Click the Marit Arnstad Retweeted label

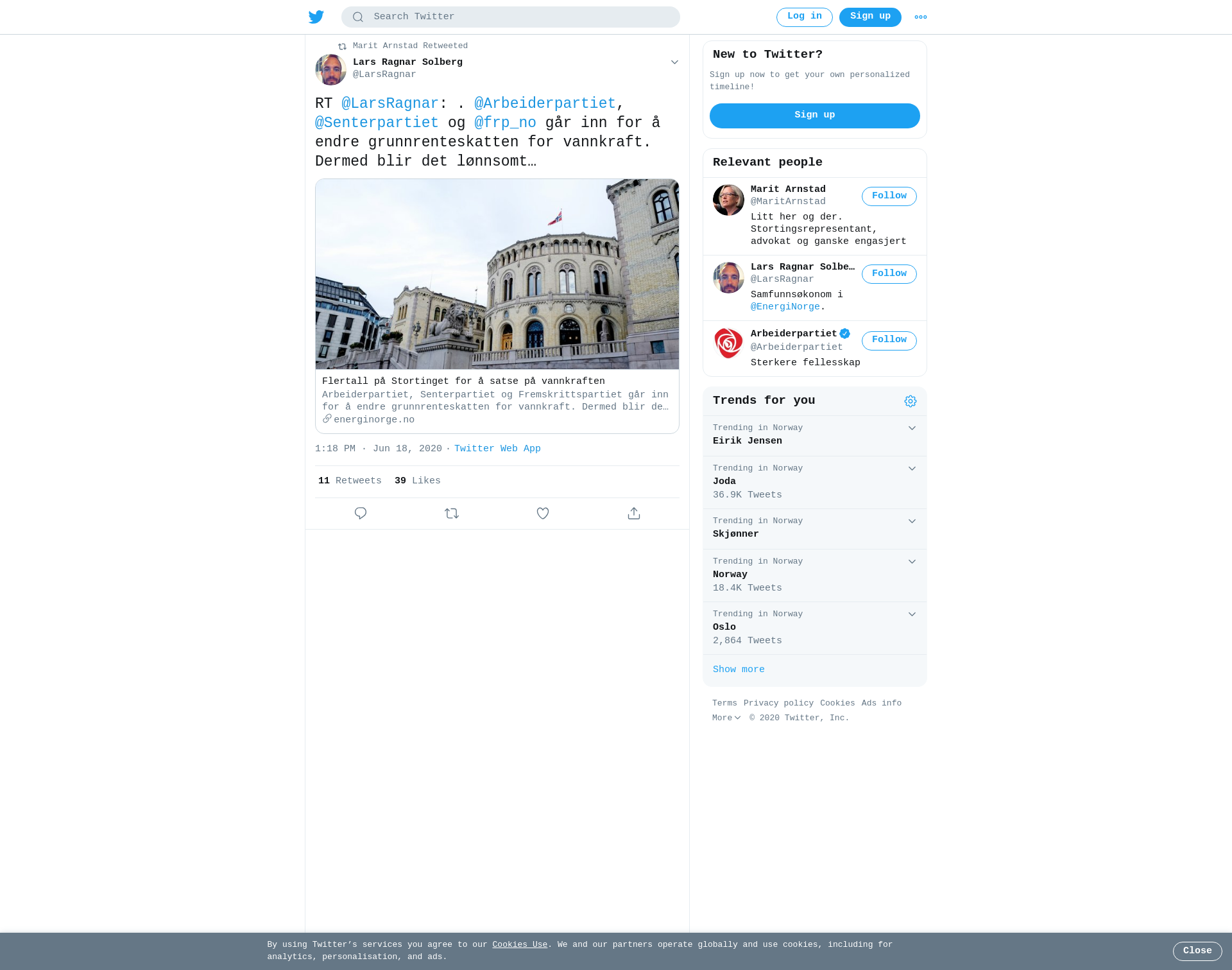pos(410,46)
